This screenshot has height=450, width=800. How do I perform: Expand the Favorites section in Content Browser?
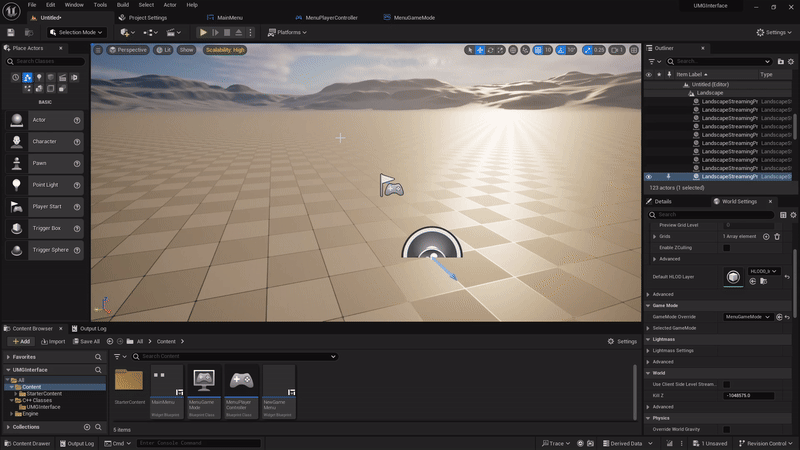[x=8, y=357]
